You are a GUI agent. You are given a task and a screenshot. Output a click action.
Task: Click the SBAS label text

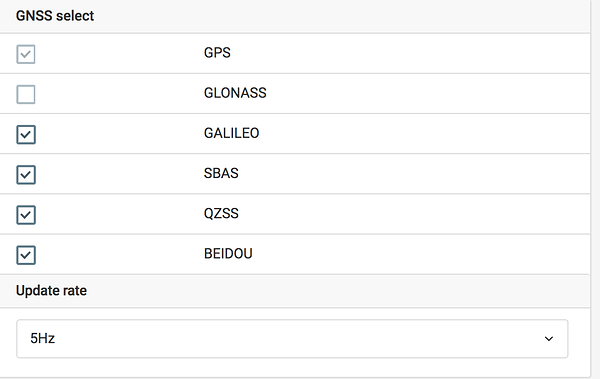click(221, 173)
